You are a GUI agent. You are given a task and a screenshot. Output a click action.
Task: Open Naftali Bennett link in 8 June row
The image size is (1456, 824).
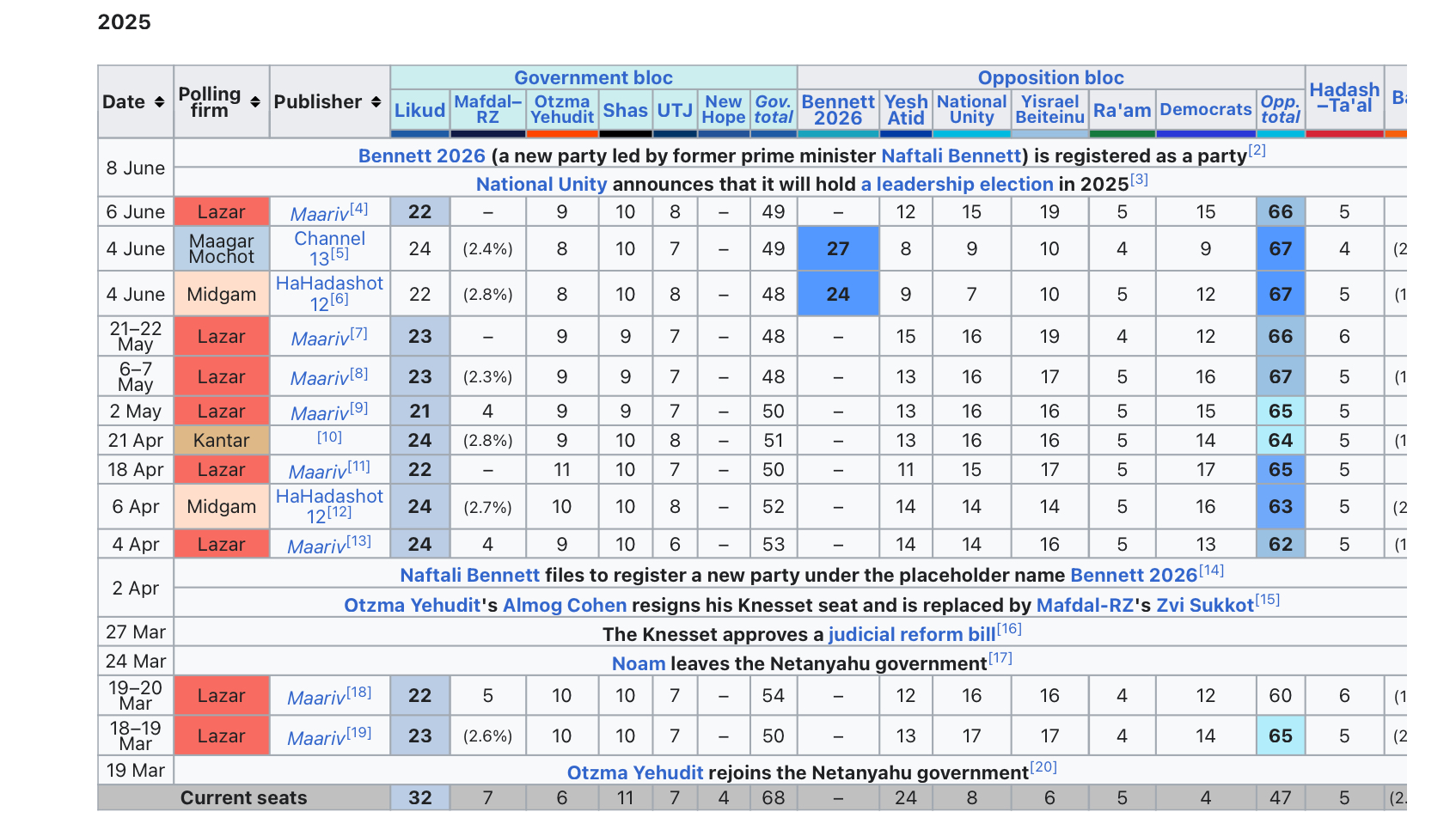(951, 156)
